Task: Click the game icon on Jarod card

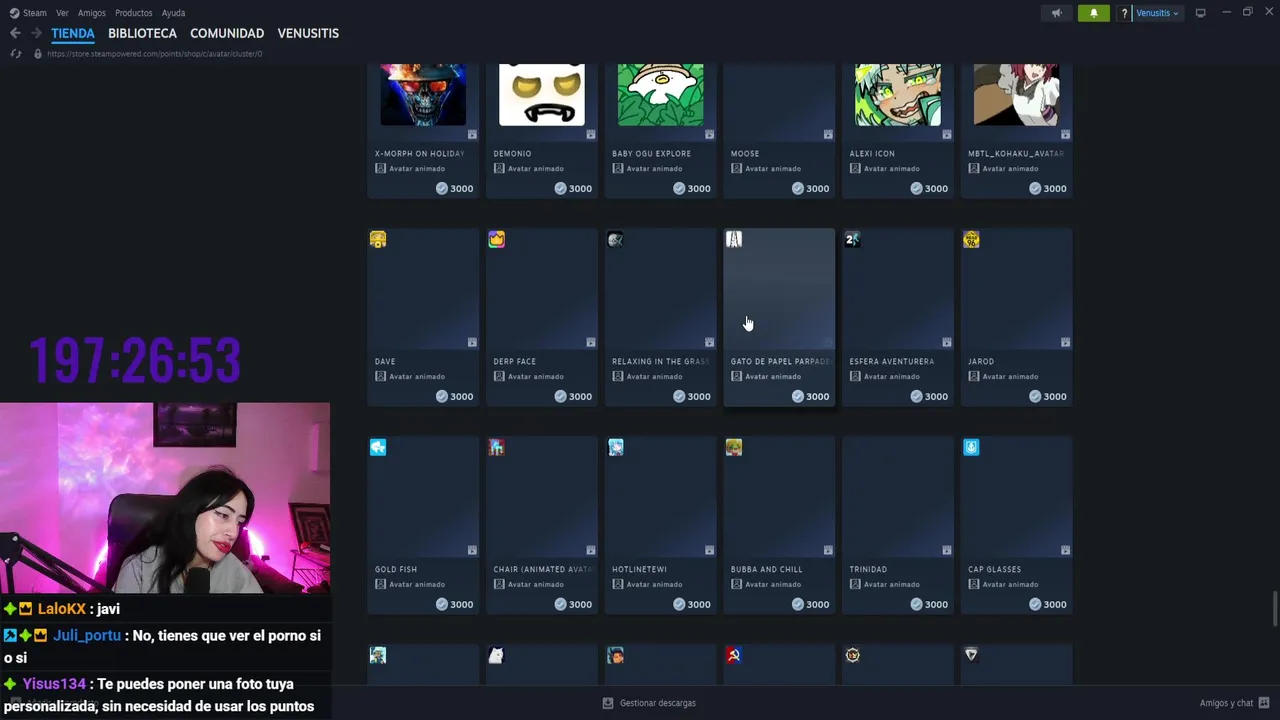Action: click(x=971, y=239)
